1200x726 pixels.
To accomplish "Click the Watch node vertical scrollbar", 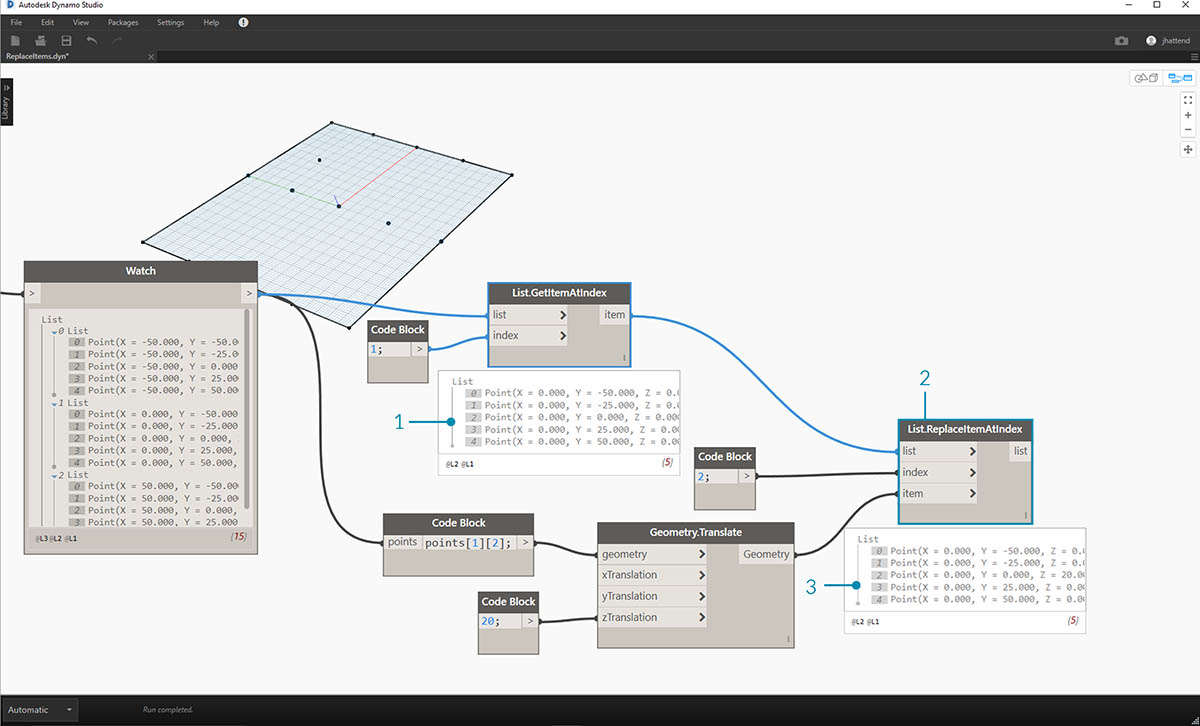I will pyautogui.click(x=247, y=410).
